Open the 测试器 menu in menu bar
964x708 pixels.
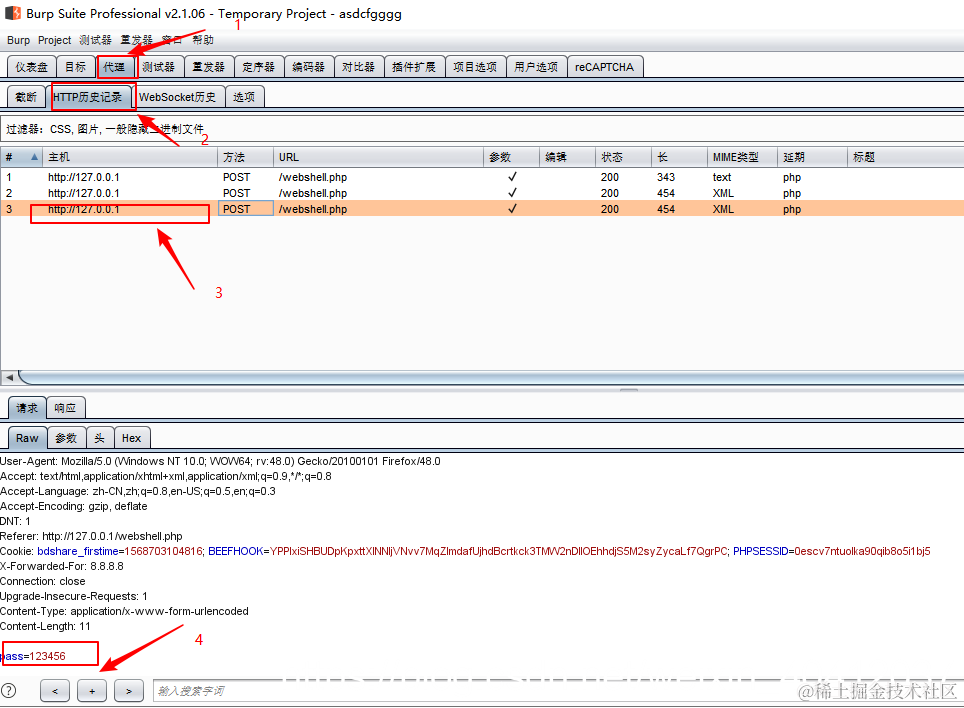pos(95,40)
